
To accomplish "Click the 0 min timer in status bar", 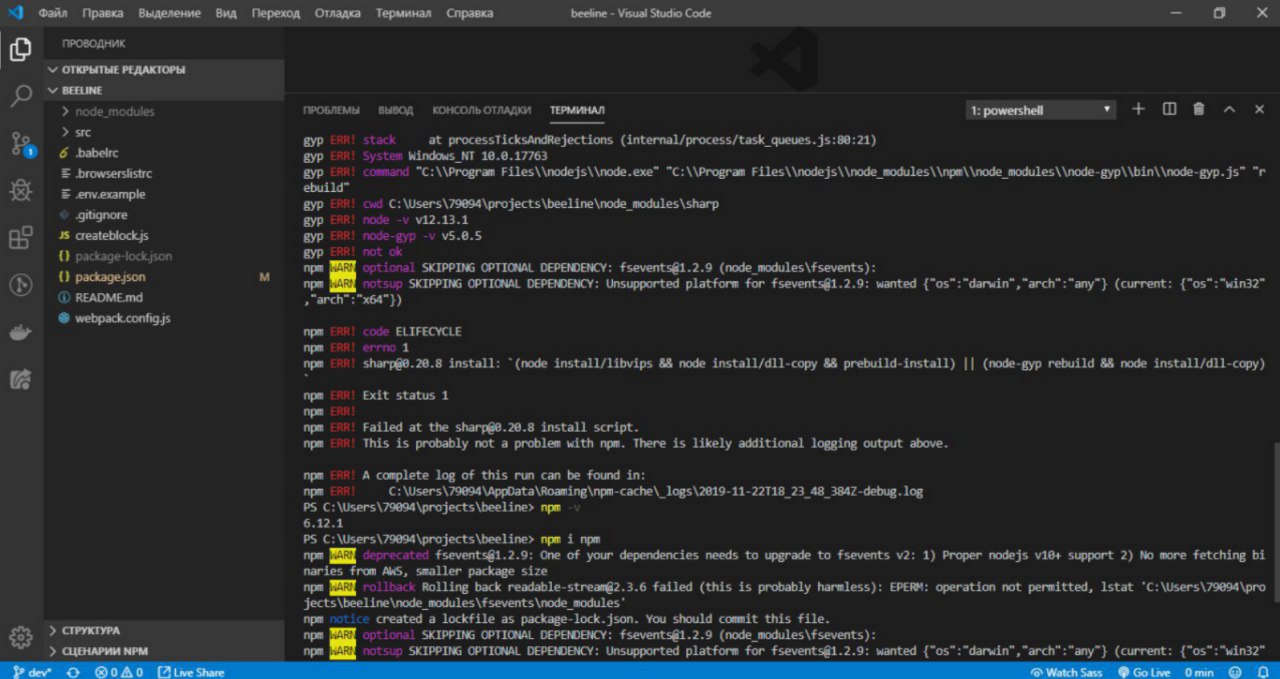I will tap(1199, 672).
